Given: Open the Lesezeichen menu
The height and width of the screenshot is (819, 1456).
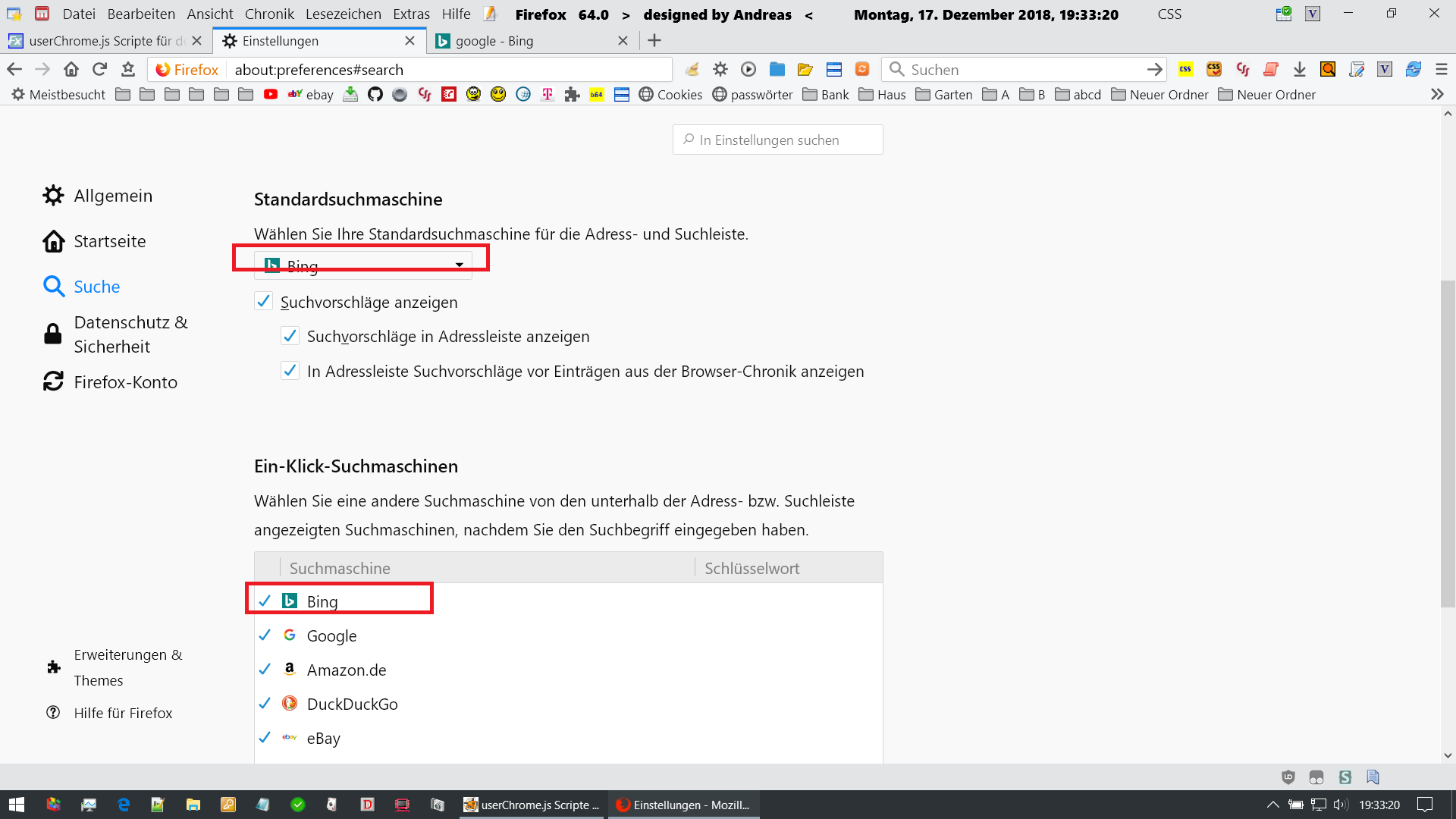Looking at the screenshot, I should tap(344, 14).
